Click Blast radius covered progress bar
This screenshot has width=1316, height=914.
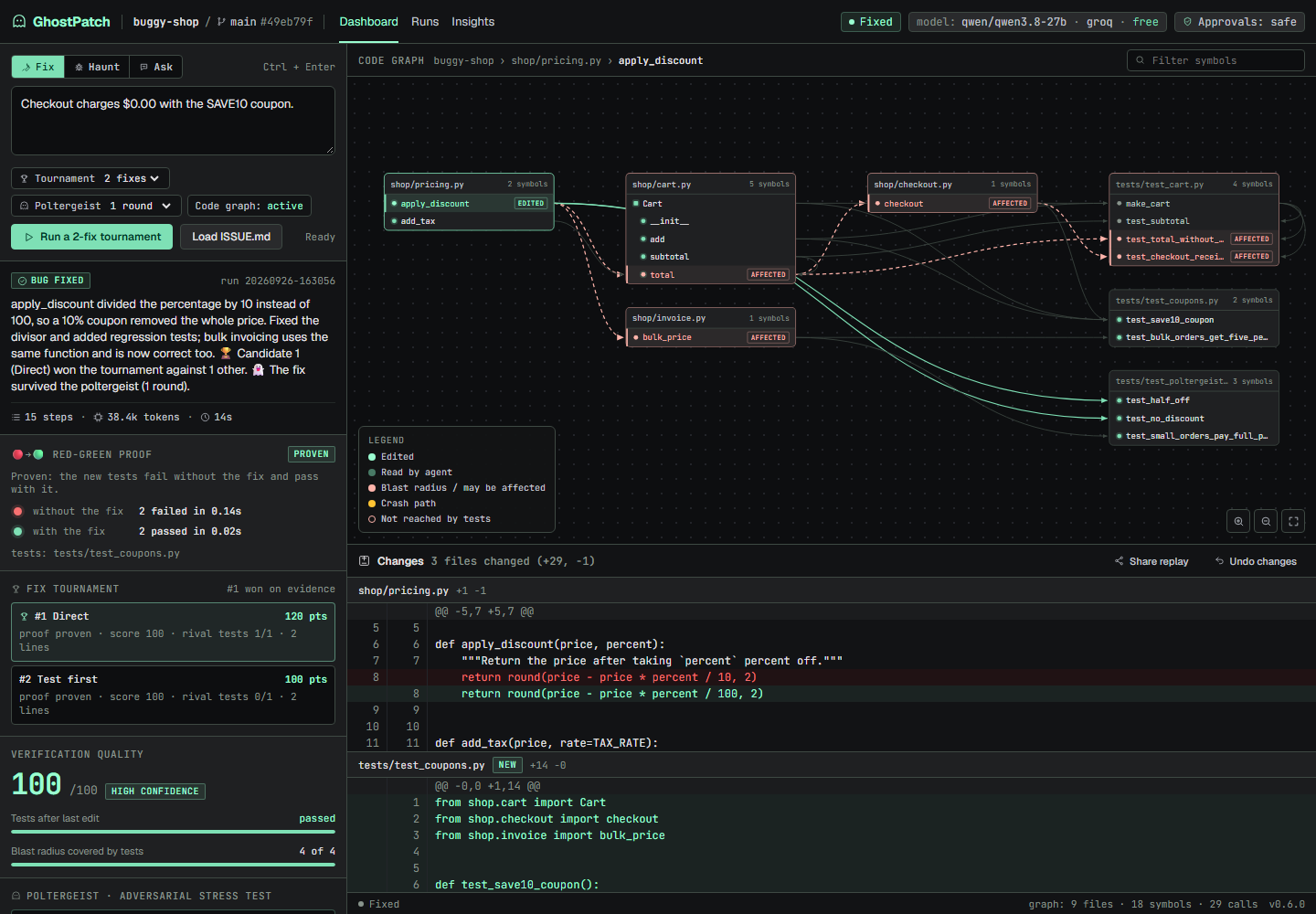point(173,865)
